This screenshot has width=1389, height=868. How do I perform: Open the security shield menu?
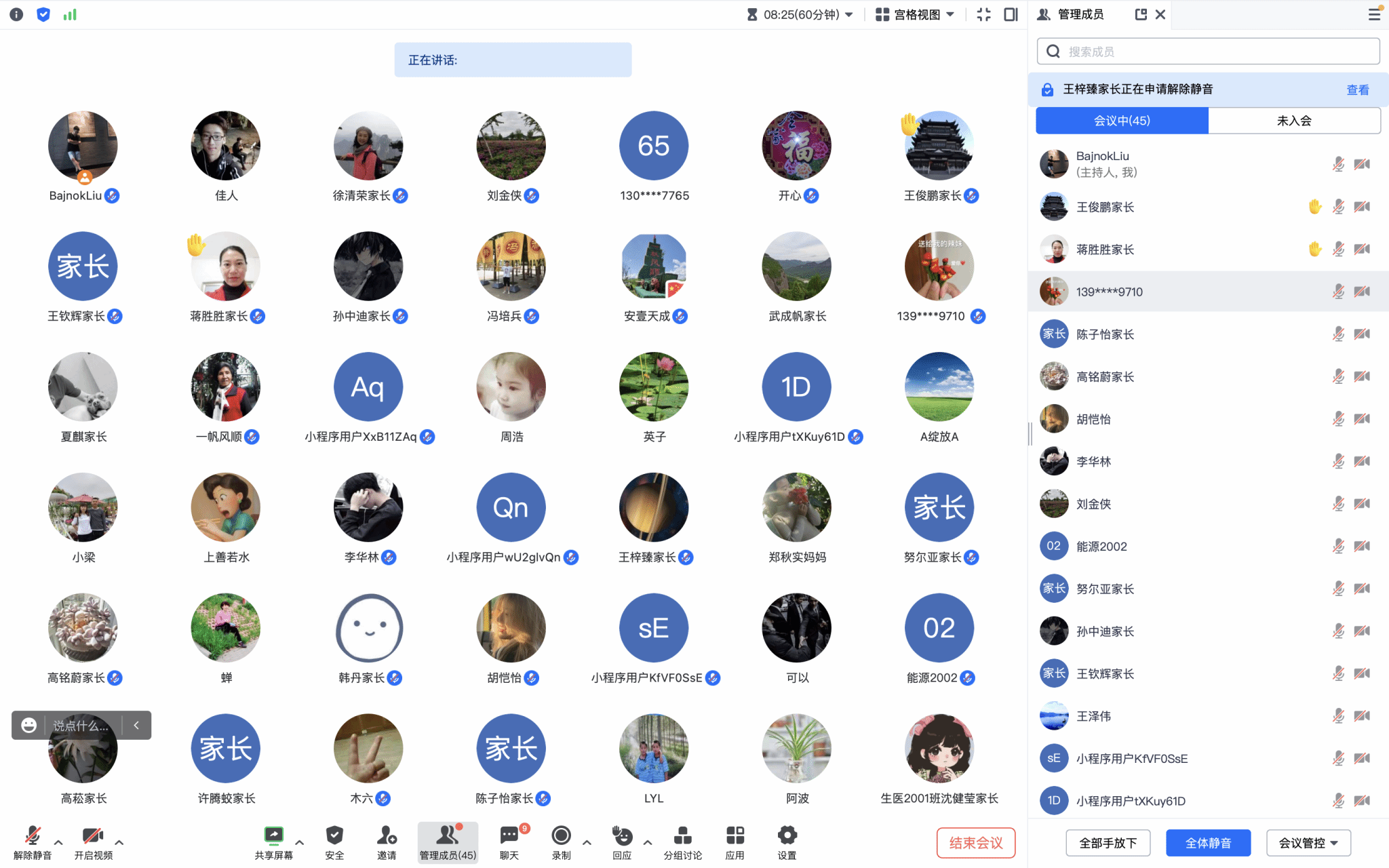coord(334,842)
